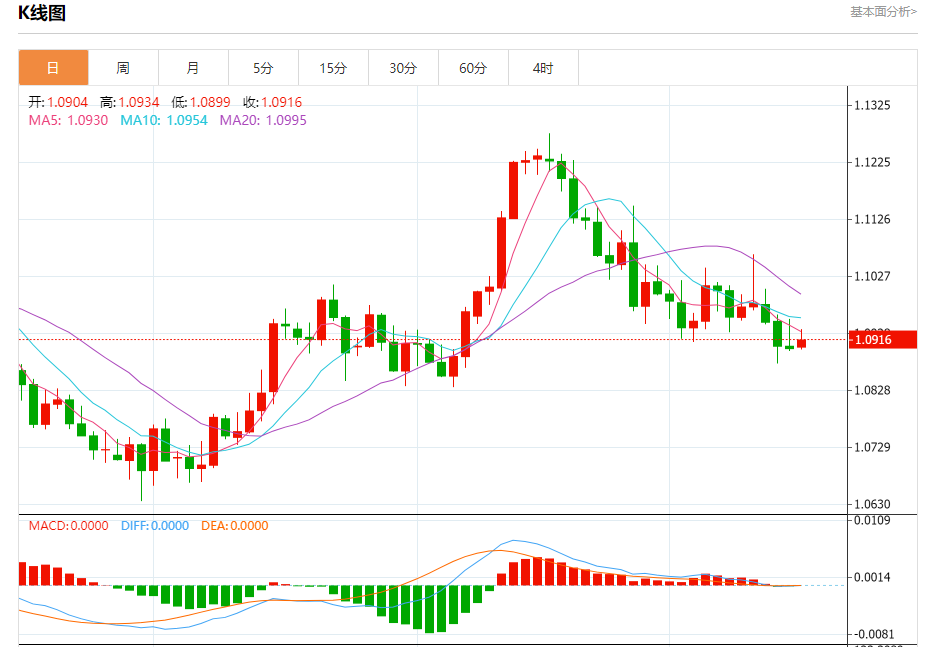Click the 0.0014 MACD axis label
The image size is (930, 647).
click(872, 577)
